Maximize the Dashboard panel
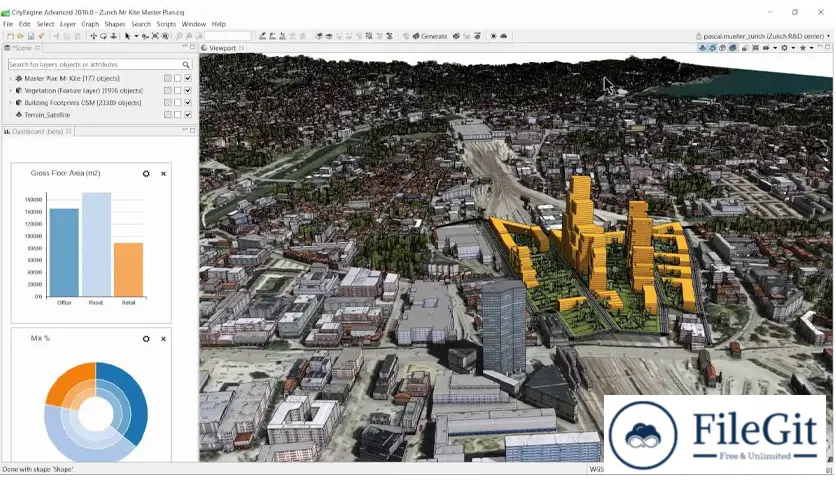 point(192,131)
